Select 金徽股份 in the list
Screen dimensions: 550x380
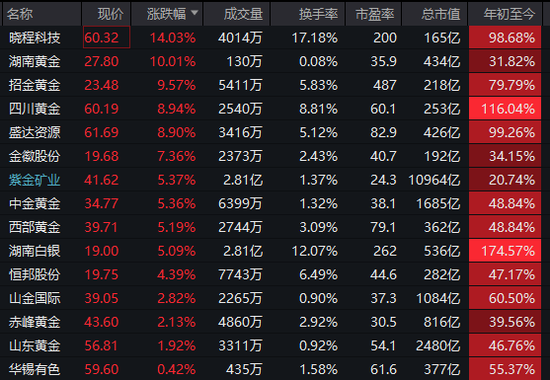[34, 156]
